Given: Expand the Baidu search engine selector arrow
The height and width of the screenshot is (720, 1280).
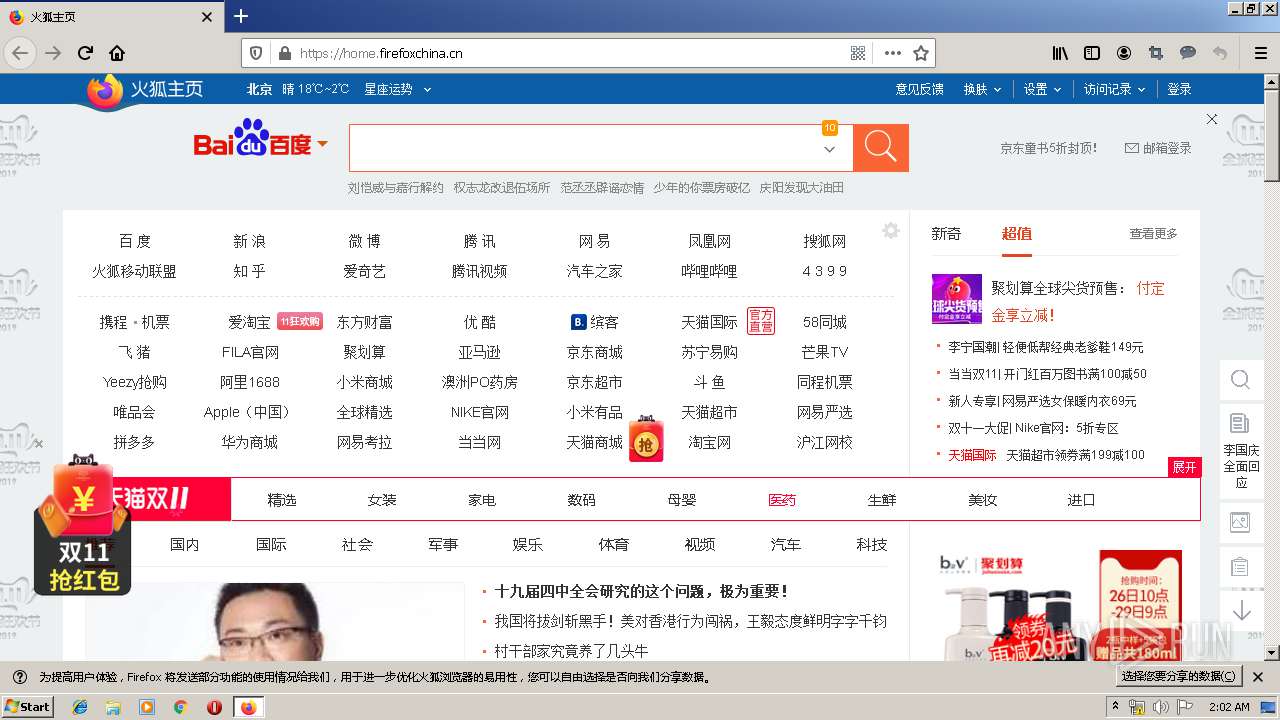Looking at the screenshot, I should tap(322, 145).
